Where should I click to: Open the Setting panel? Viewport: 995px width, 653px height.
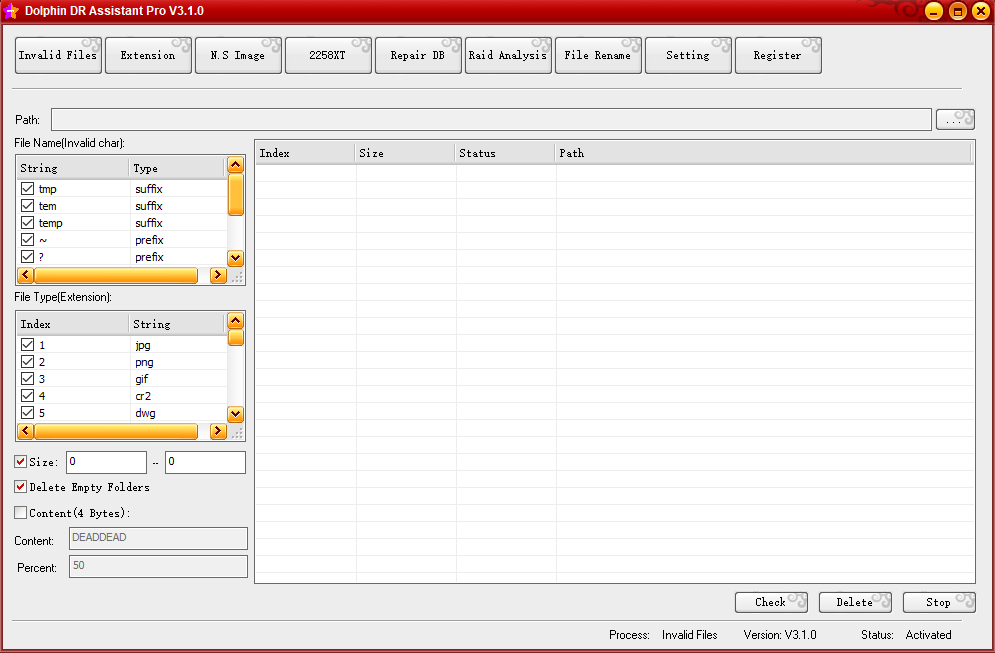[x=688, y=56]
